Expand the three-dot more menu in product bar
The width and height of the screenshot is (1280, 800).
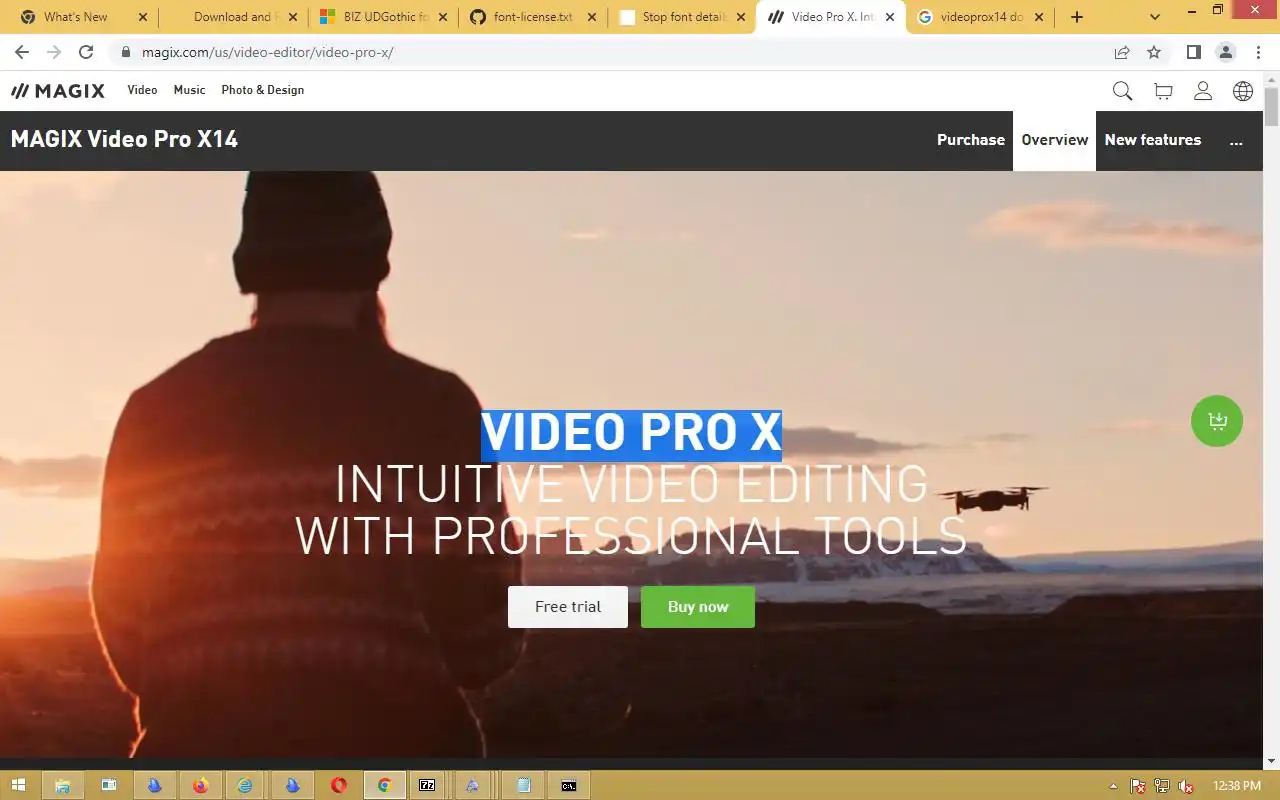[x=1236, y=141]
